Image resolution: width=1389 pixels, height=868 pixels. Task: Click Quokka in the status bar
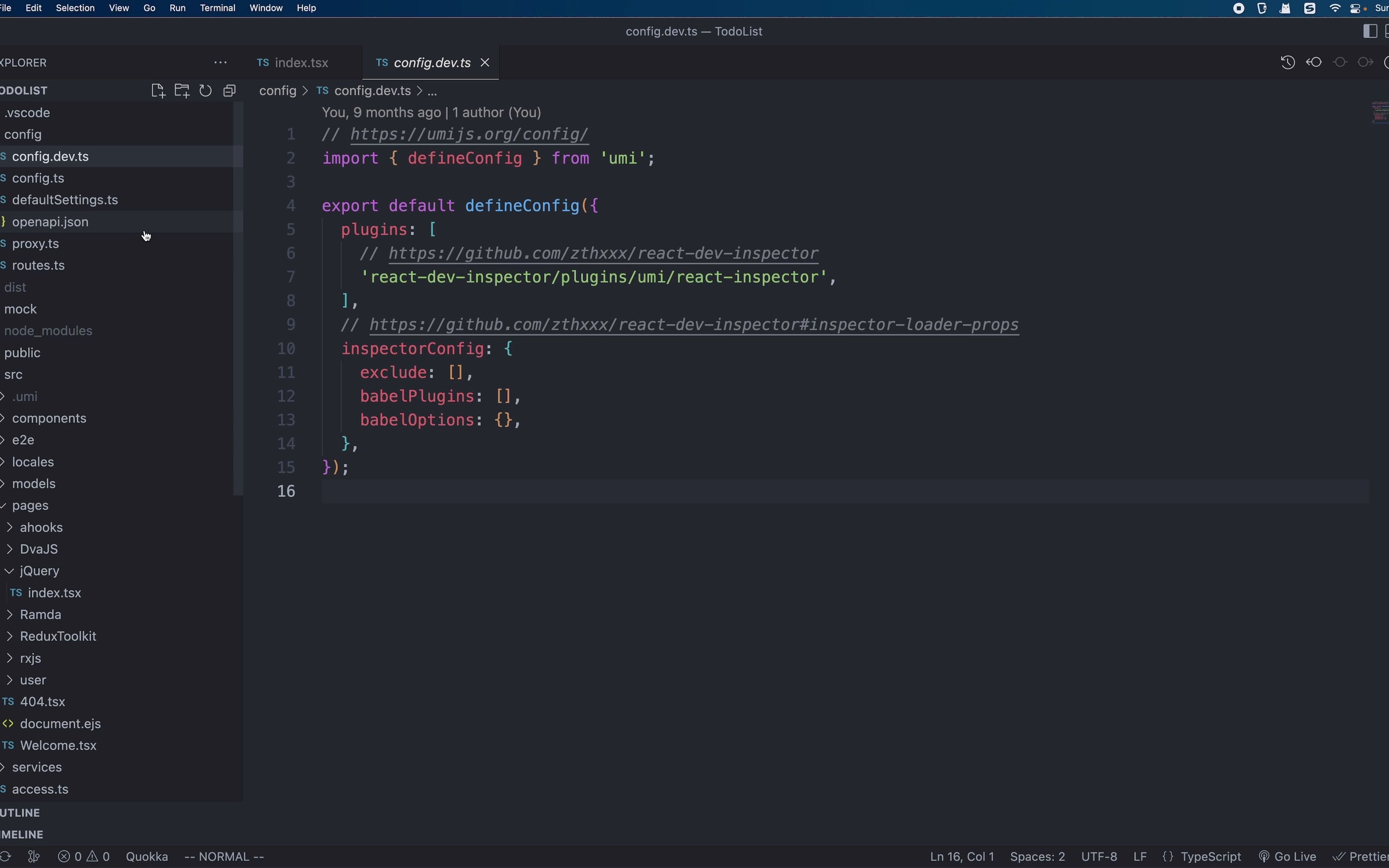pyautogui.click(x=147, y=856)
